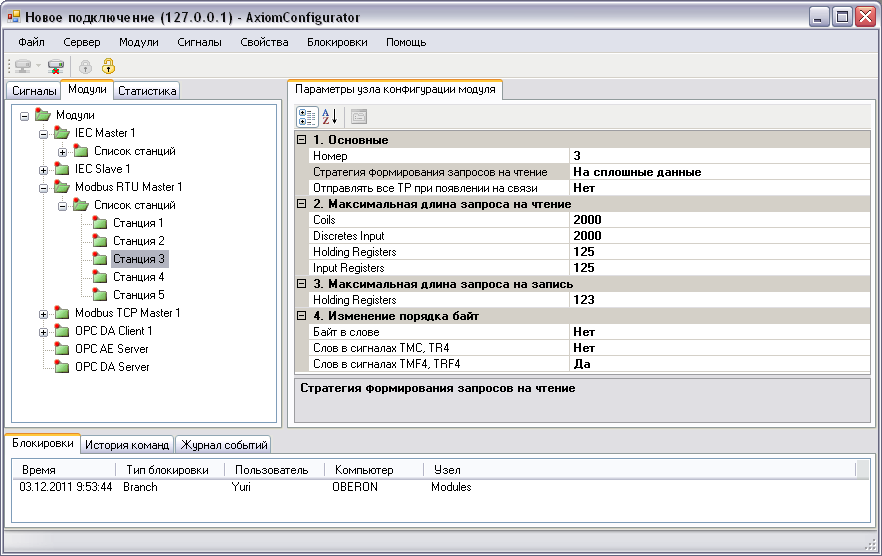Sort properties alphabetically with A-Z icon

coord(328,116)
